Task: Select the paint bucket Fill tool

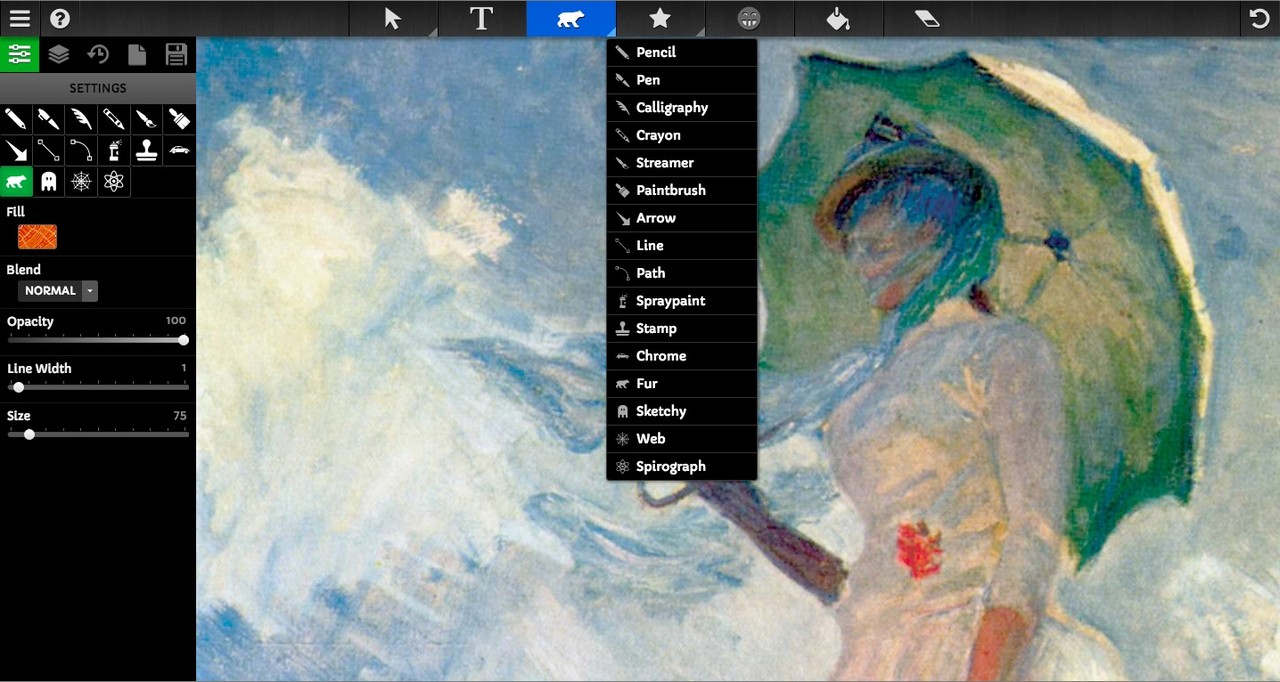Action: coord(837,17)
